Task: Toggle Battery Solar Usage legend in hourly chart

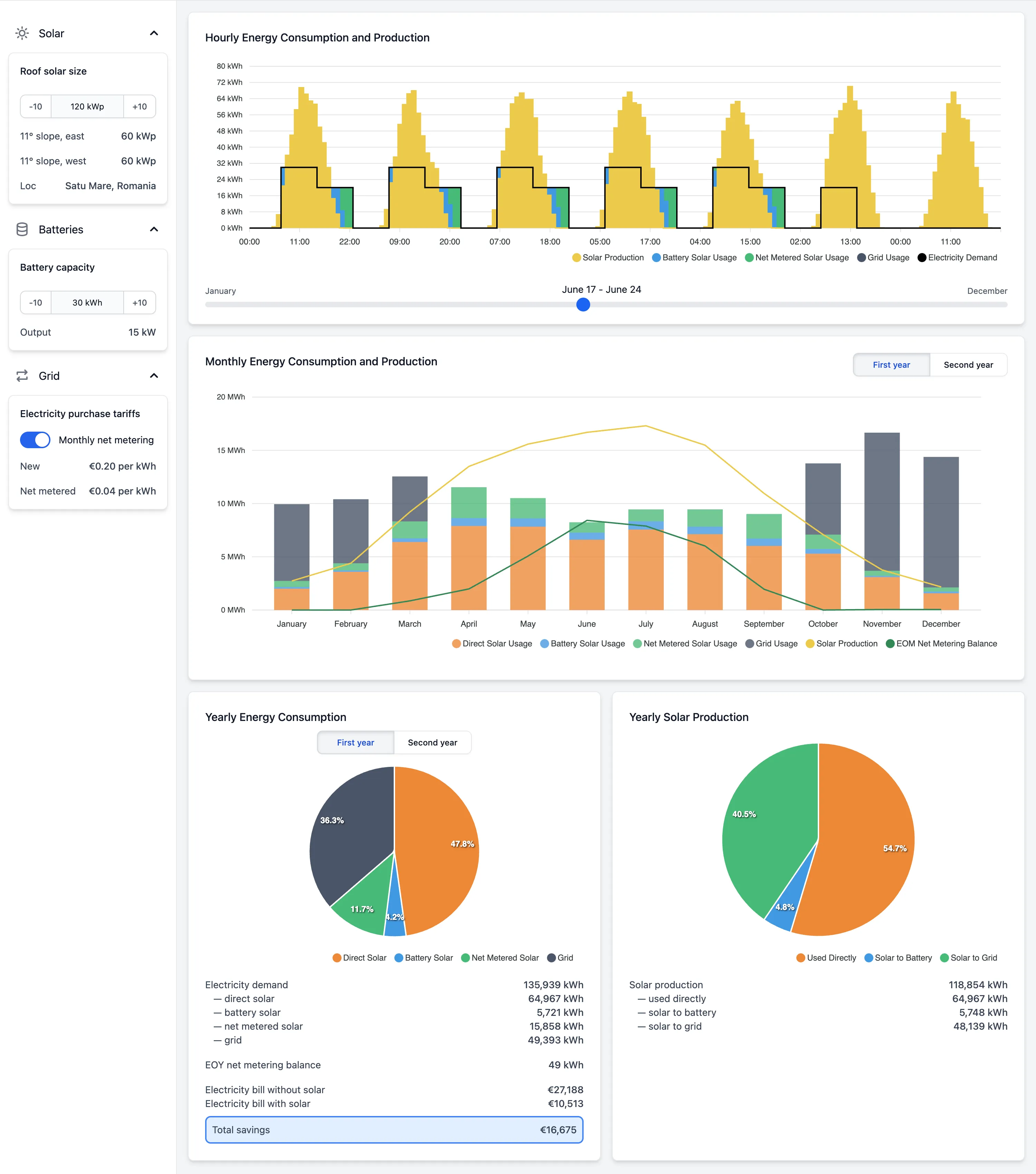Action: 694,257
